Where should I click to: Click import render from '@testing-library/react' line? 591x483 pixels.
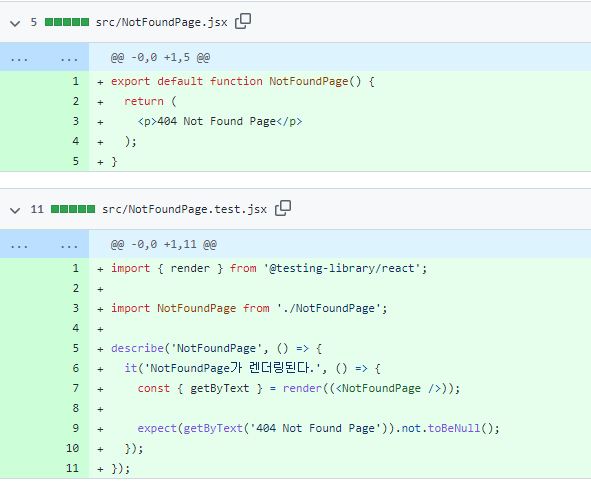(x=269, y=268)
